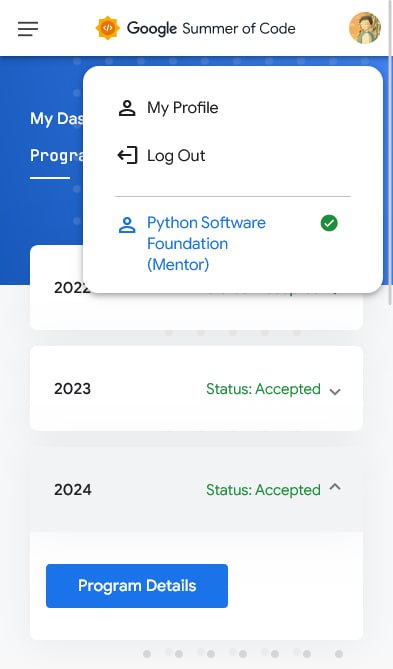Click the Summer of Code sun logo
This screenshot has height=669, width=393.
coord(108,28)
